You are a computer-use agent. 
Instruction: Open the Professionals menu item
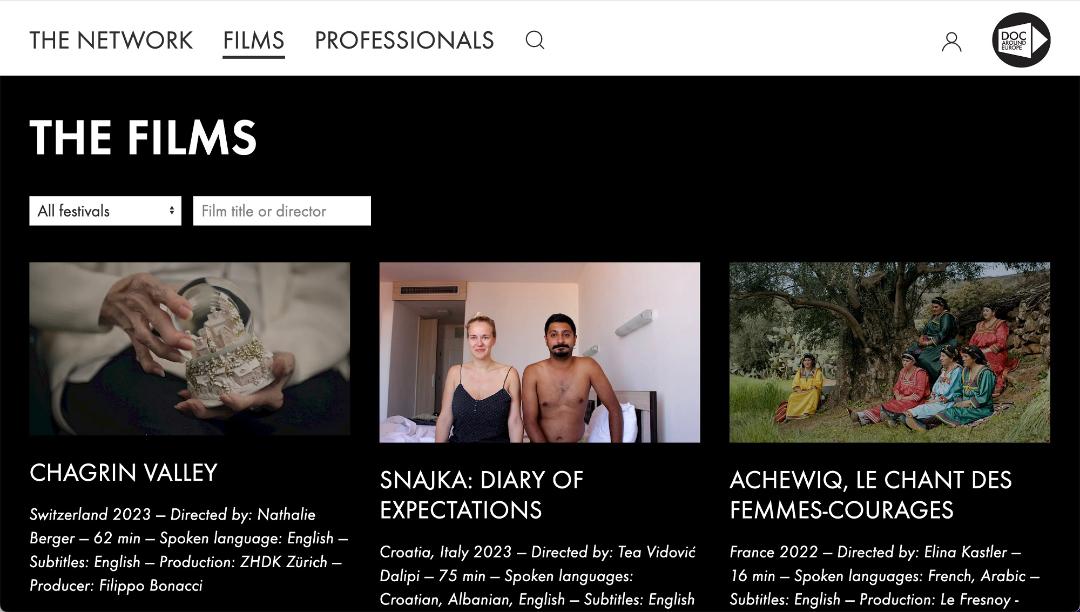[x=404, y=41]
